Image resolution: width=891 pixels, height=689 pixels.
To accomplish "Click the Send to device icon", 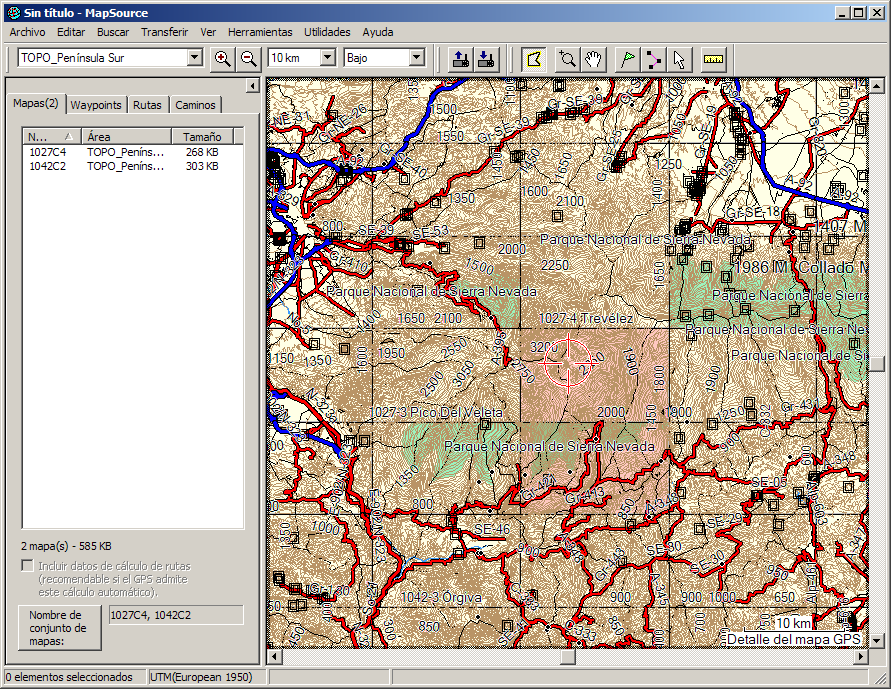I will [x=460, y=59].
